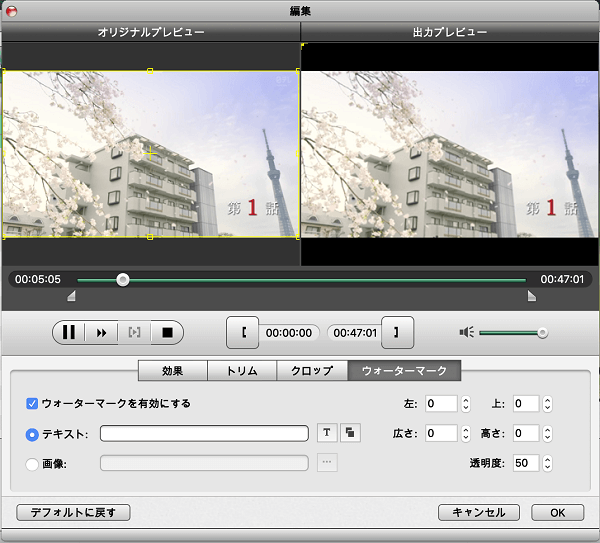This screenshot has width=600, height=543.
Task: Click the watermark text input field
Action: 204,433
